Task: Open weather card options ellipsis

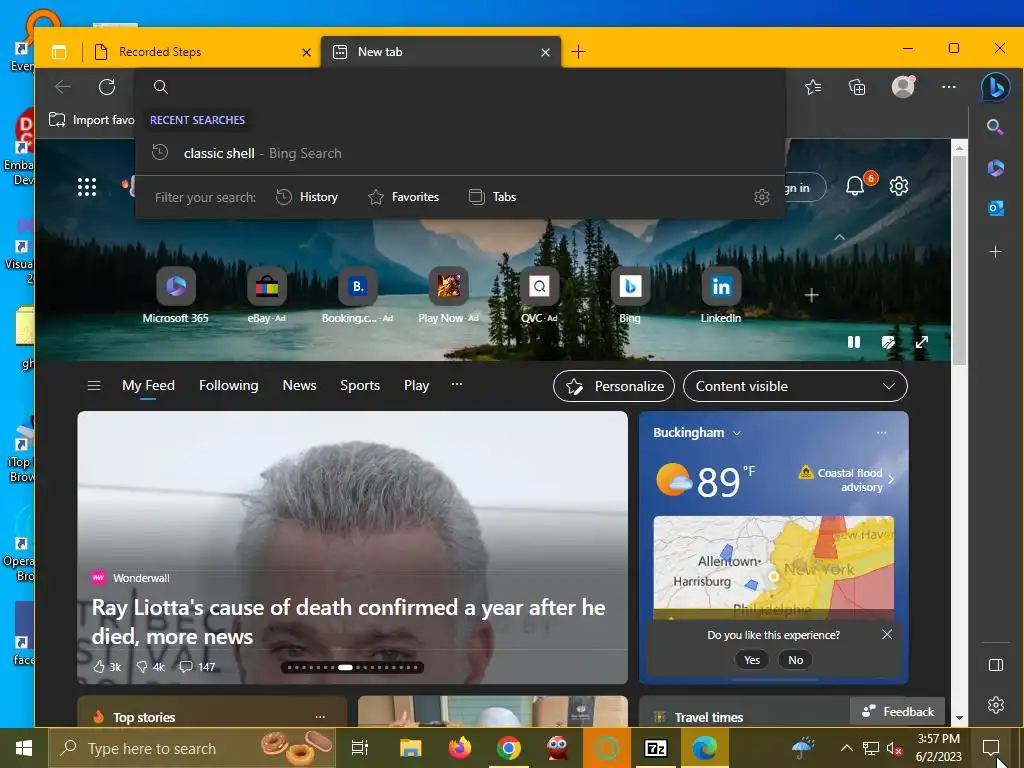Action: [882, 433]
